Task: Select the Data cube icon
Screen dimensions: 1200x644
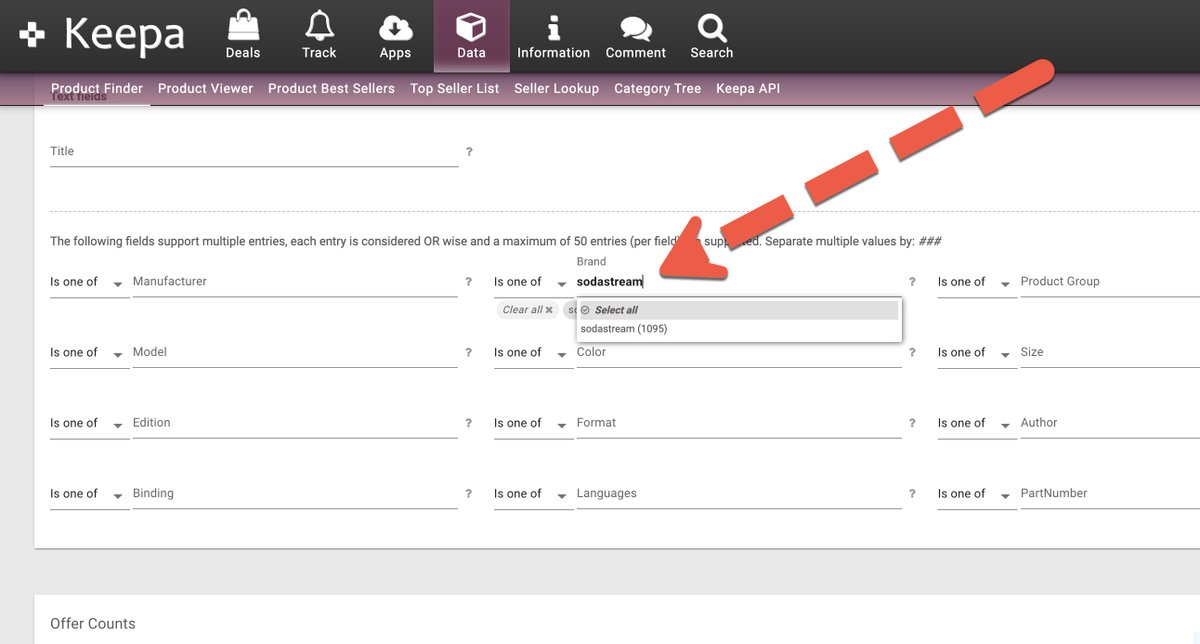Action: [471, 27]
